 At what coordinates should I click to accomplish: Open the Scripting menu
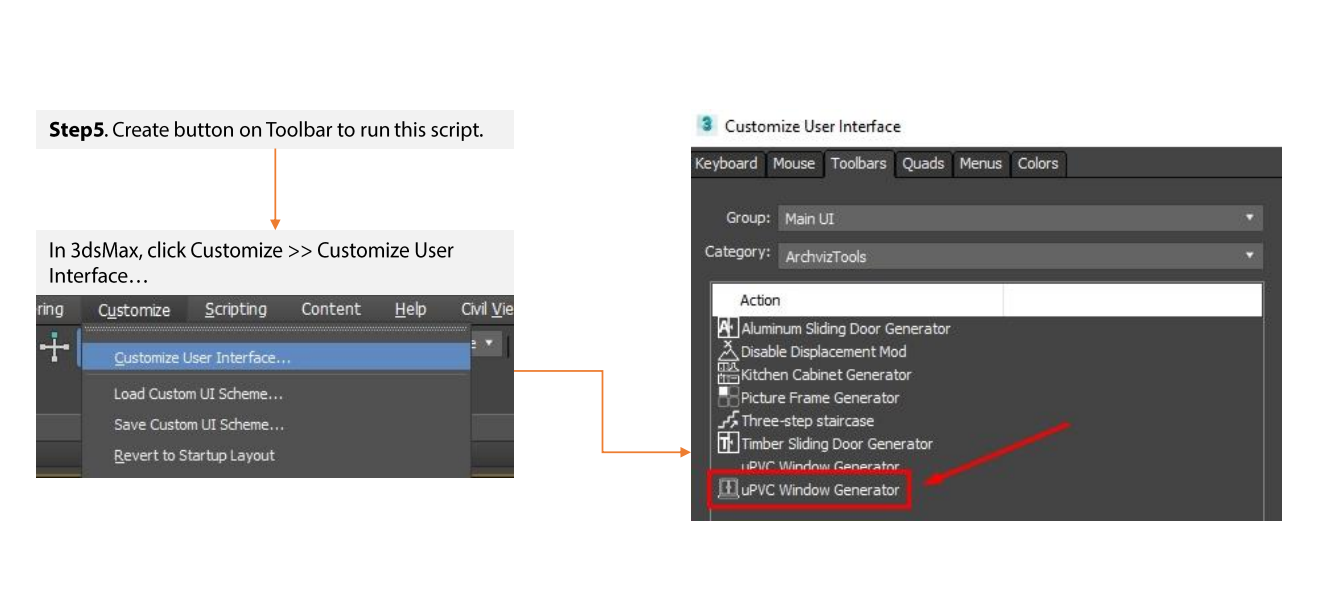(236, 310)
